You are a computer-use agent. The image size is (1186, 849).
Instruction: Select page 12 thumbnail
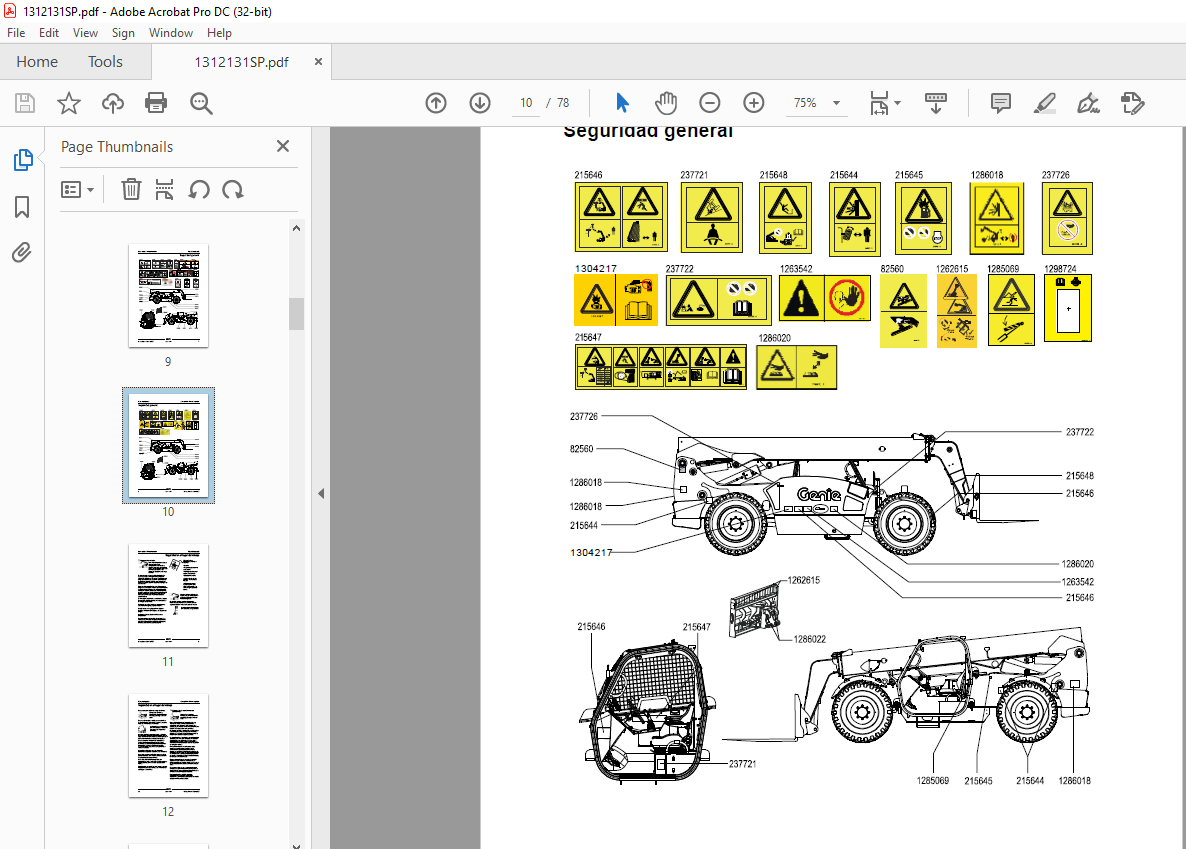[x=168, y=745]
